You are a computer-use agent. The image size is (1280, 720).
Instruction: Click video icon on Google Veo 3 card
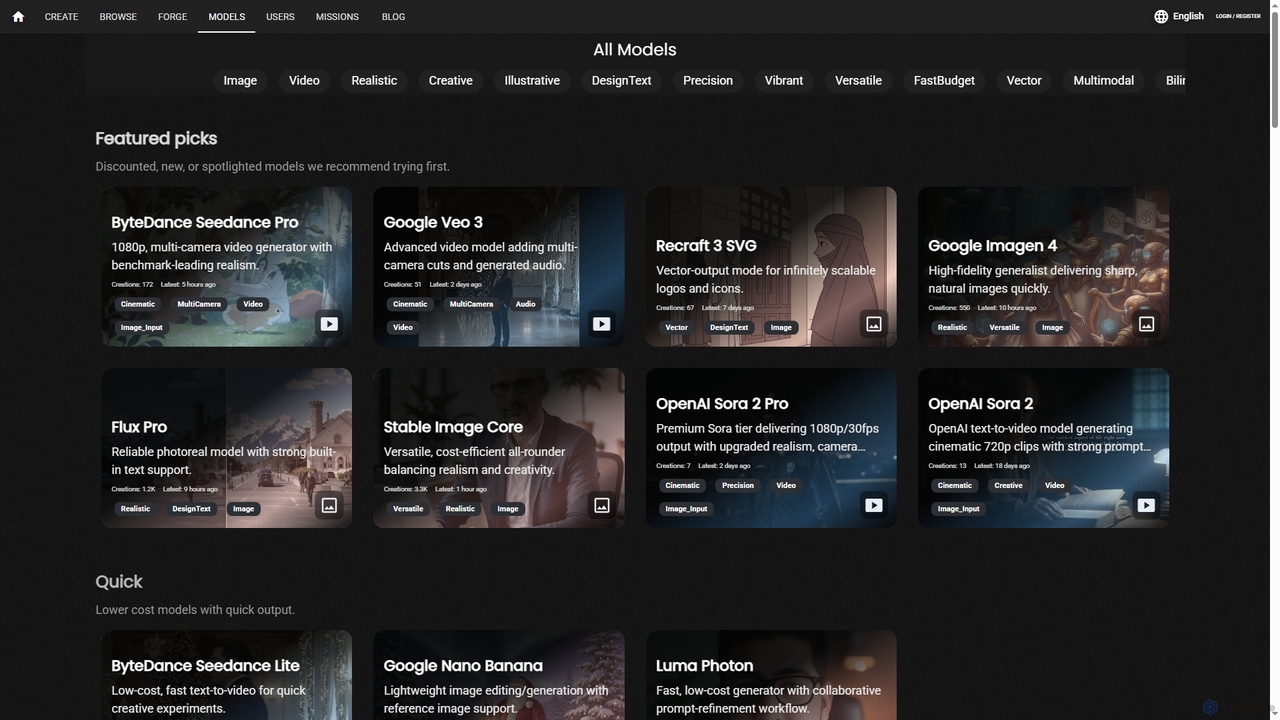click(x=601, y=324)
